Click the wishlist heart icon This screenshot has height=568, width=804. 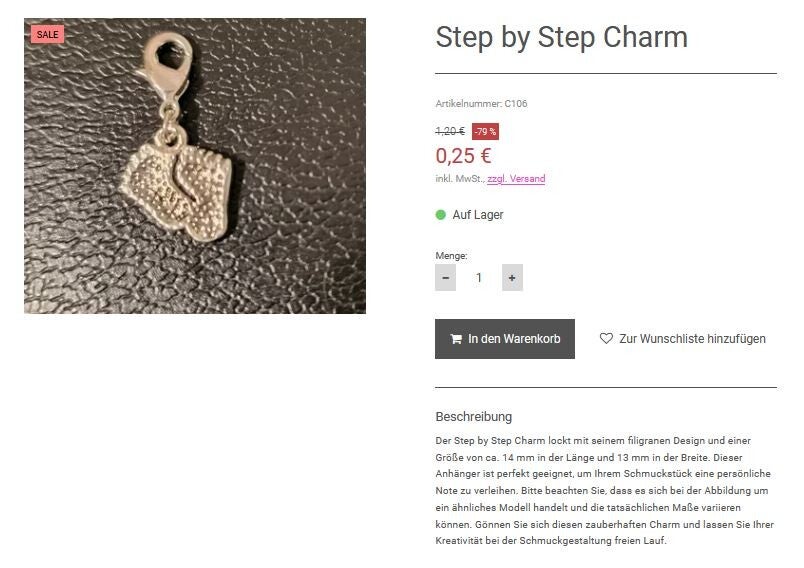[606, 339]
